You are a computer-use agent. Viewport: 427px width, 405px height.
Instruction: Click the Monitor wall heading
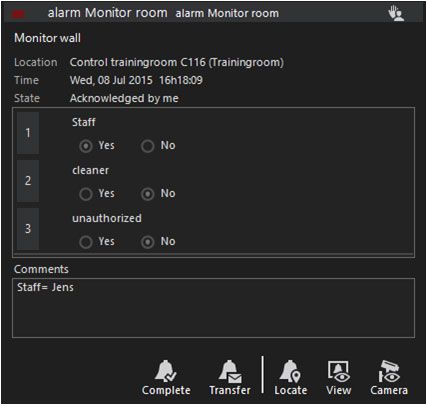pyautogui.click(x=47, y=38)
